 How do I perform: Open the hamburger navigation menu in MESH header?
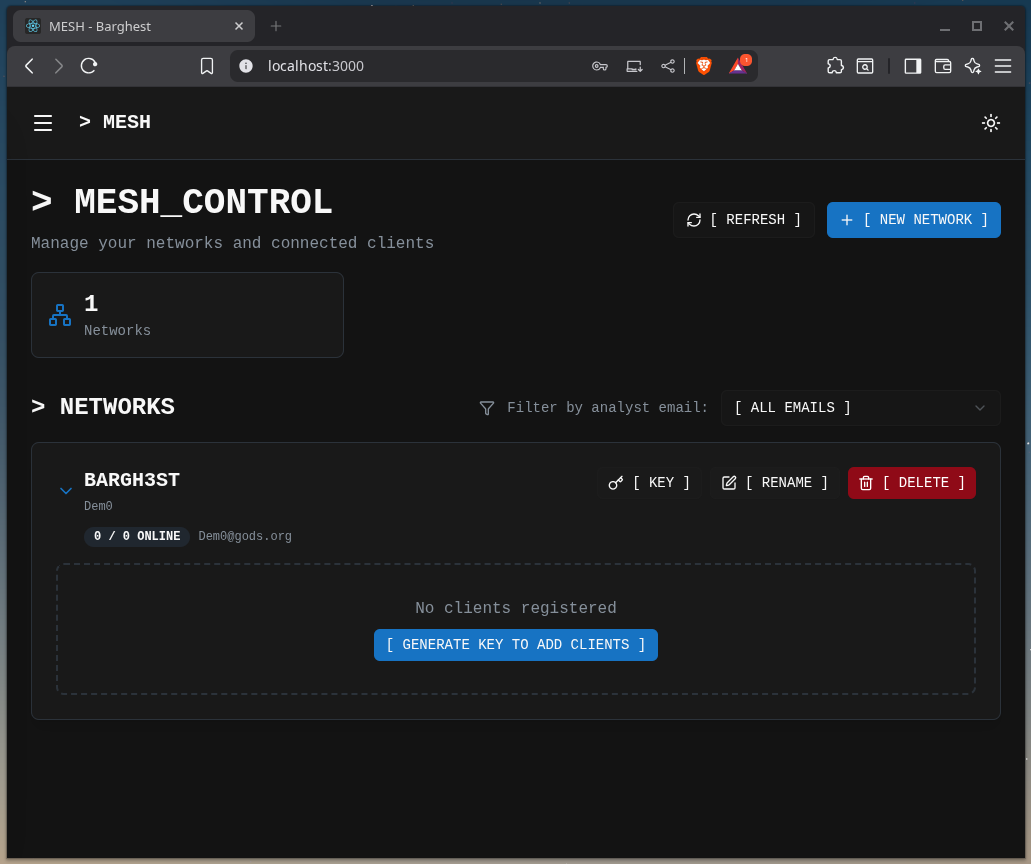coord(43,123)
